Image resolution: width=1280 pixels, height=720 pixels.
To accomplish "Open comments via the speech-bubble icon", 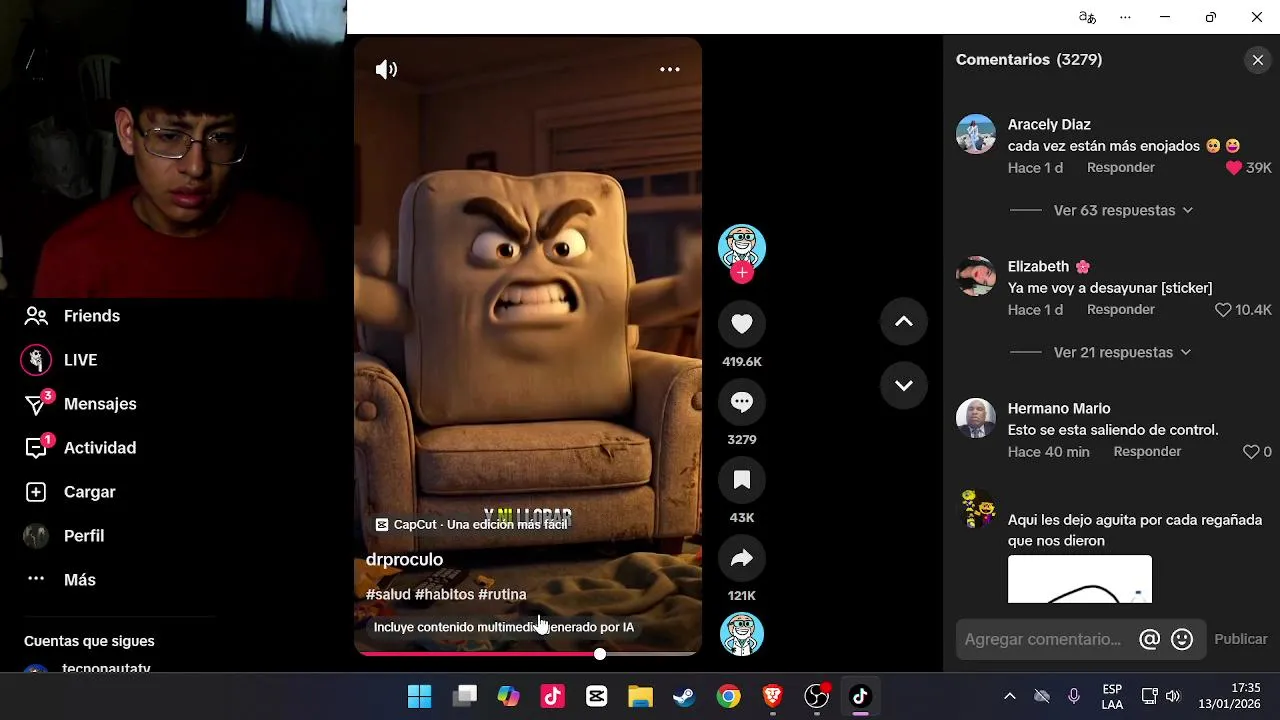I will tap(742, 402).
